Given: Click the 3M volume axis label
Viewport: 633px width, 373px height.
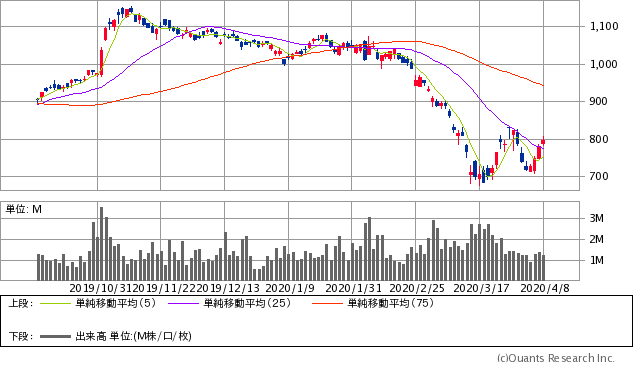Looking at the screenshot, I should 597,218.
